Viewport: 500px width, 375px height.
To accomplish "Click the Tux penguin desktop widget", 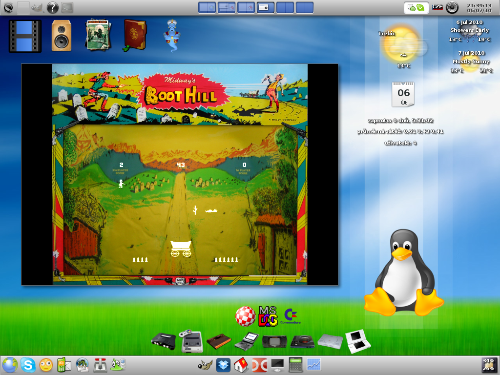I will point(404,273).
